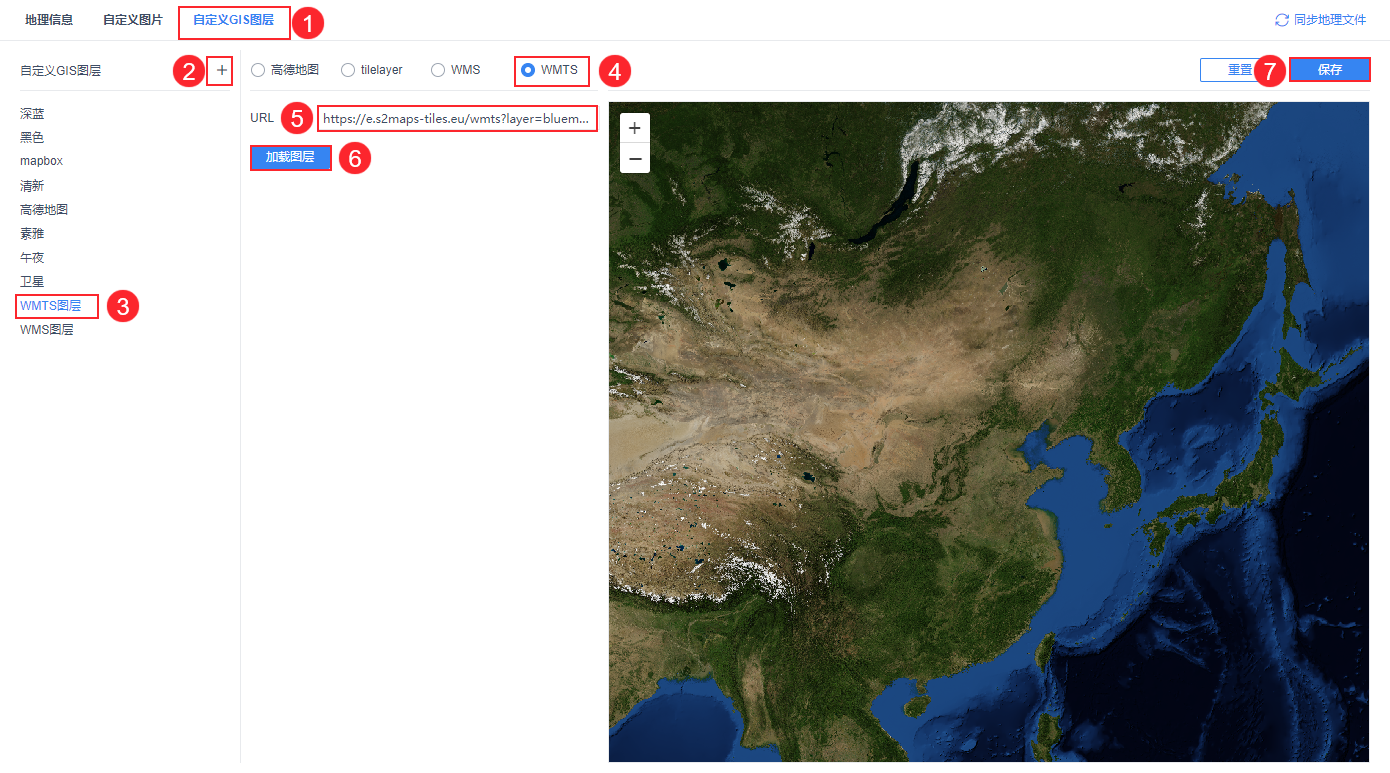Select the tilelayer radio option
This screenshot has height=773, width=1390.
click(x=348, y=70)
